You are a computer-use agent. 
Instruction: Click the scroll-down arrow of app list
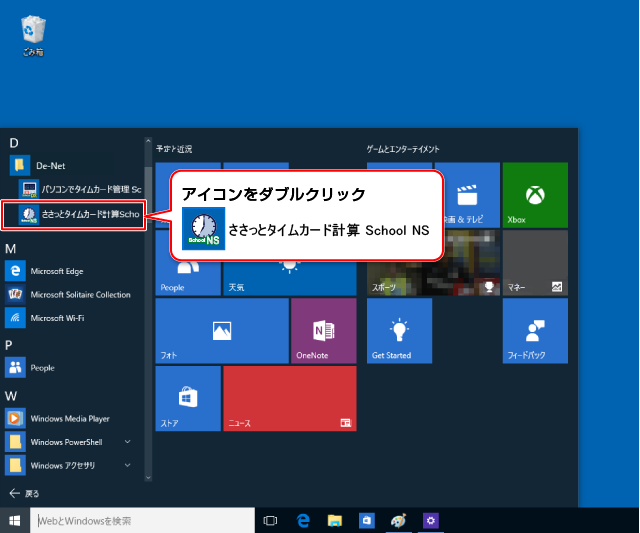(x=148, y=477)
